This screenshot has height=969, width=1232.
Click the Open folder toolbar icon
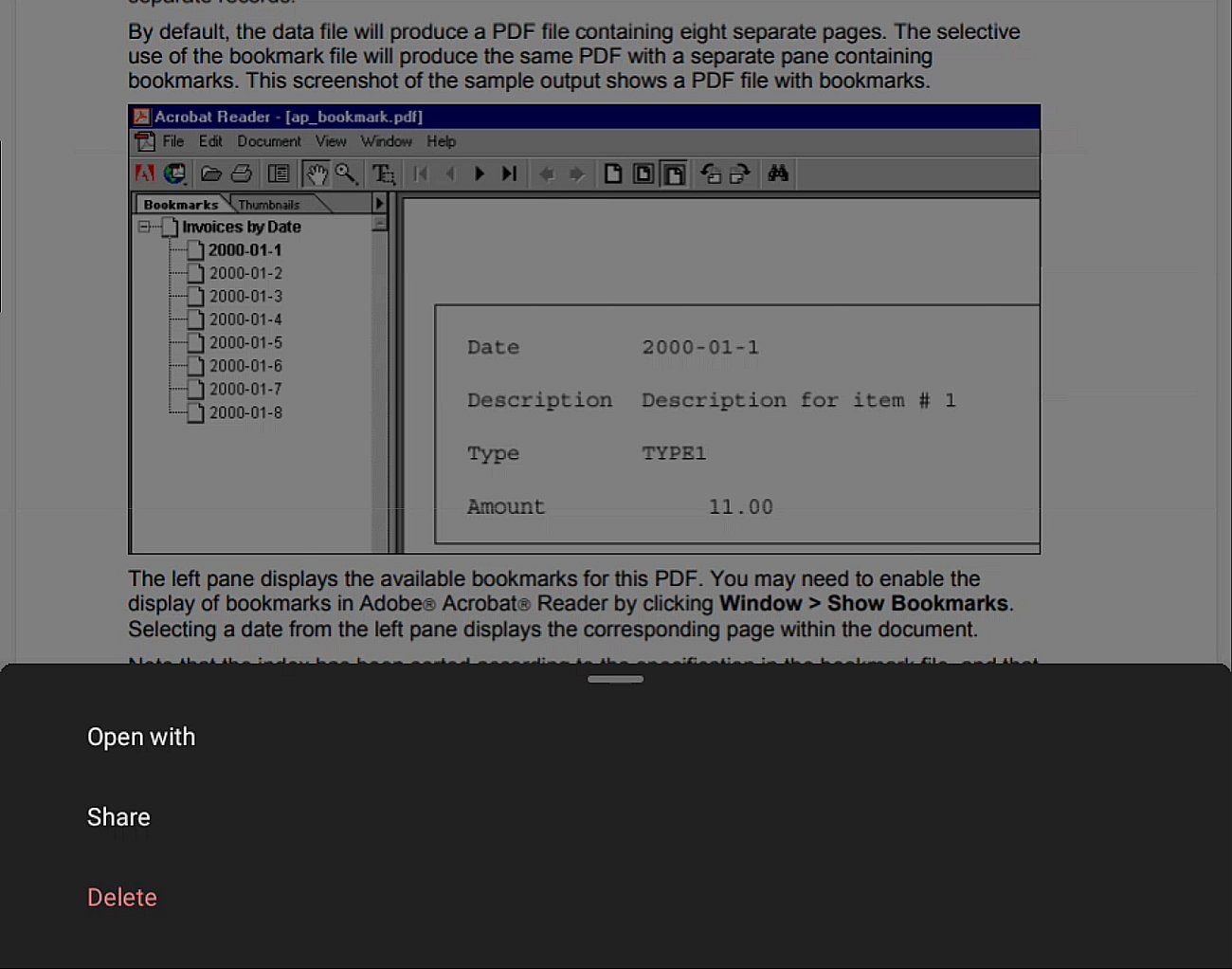pos(211,174)
